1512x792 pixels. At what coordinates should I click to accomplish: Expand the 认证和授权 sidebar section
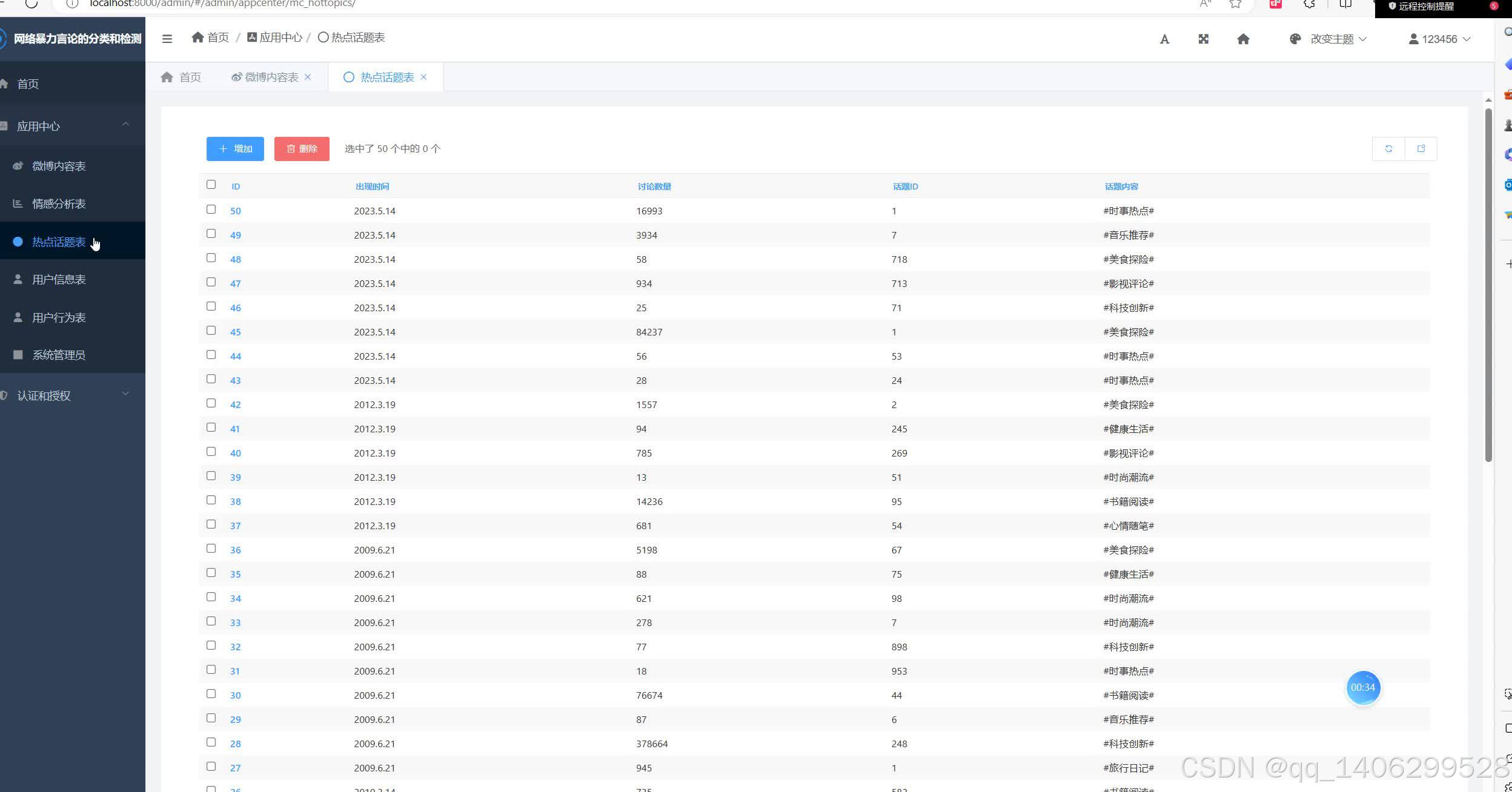[73, 395]
